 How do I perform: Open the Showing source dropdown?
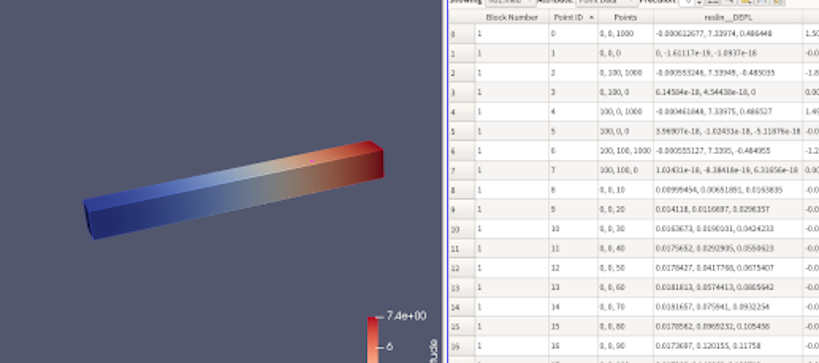509,2
